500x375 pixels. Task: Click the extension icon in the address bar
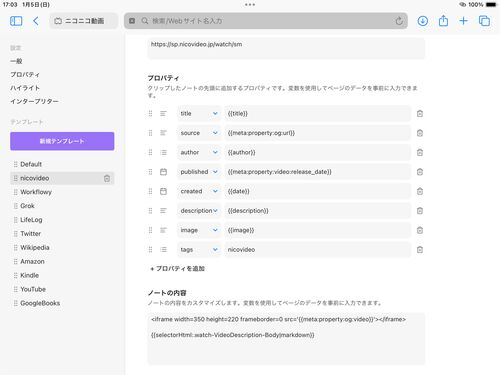coord(132,21)
